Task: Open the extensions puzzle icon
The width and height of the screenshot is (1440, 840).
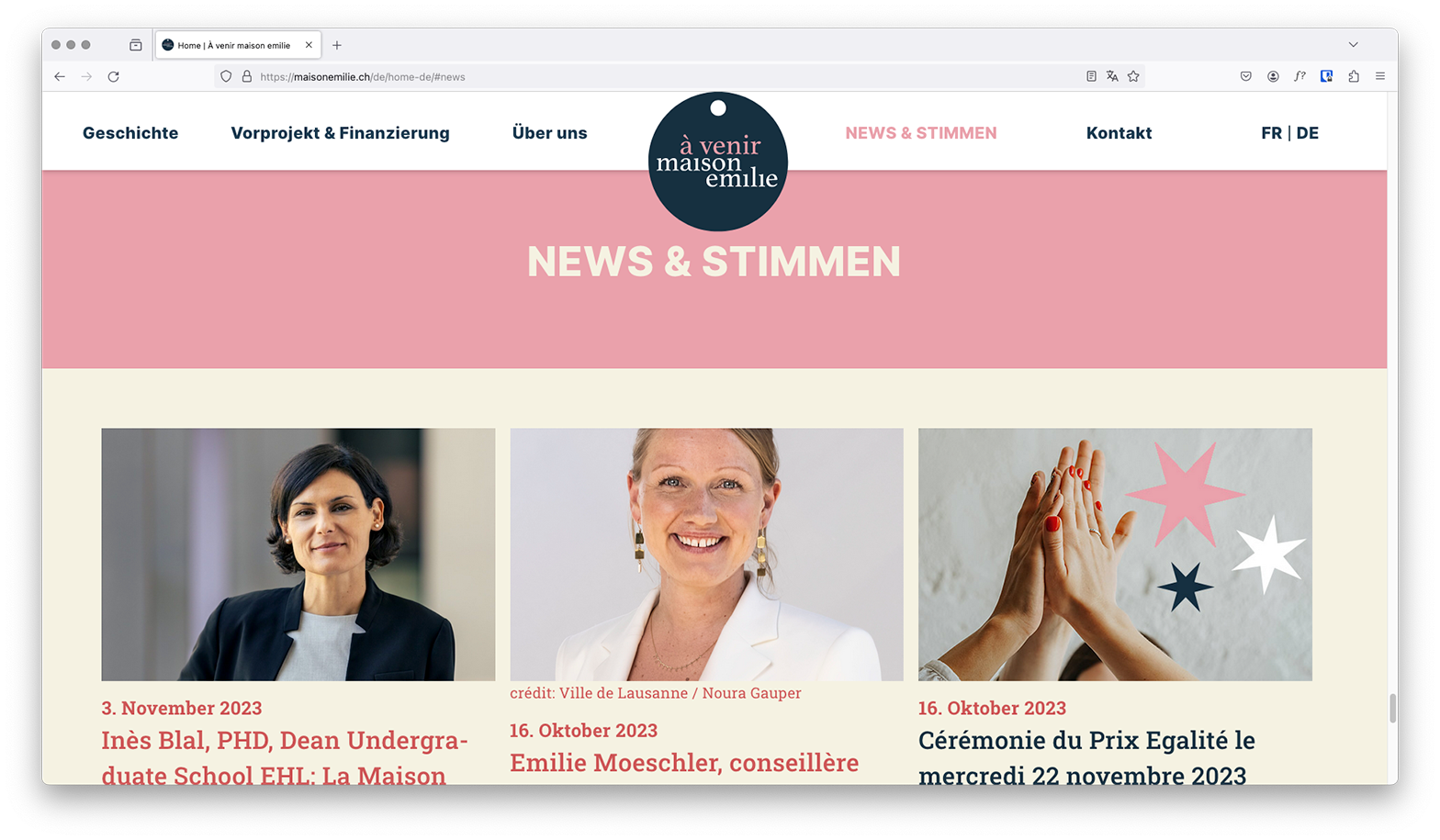Action: coord(1354,77)
